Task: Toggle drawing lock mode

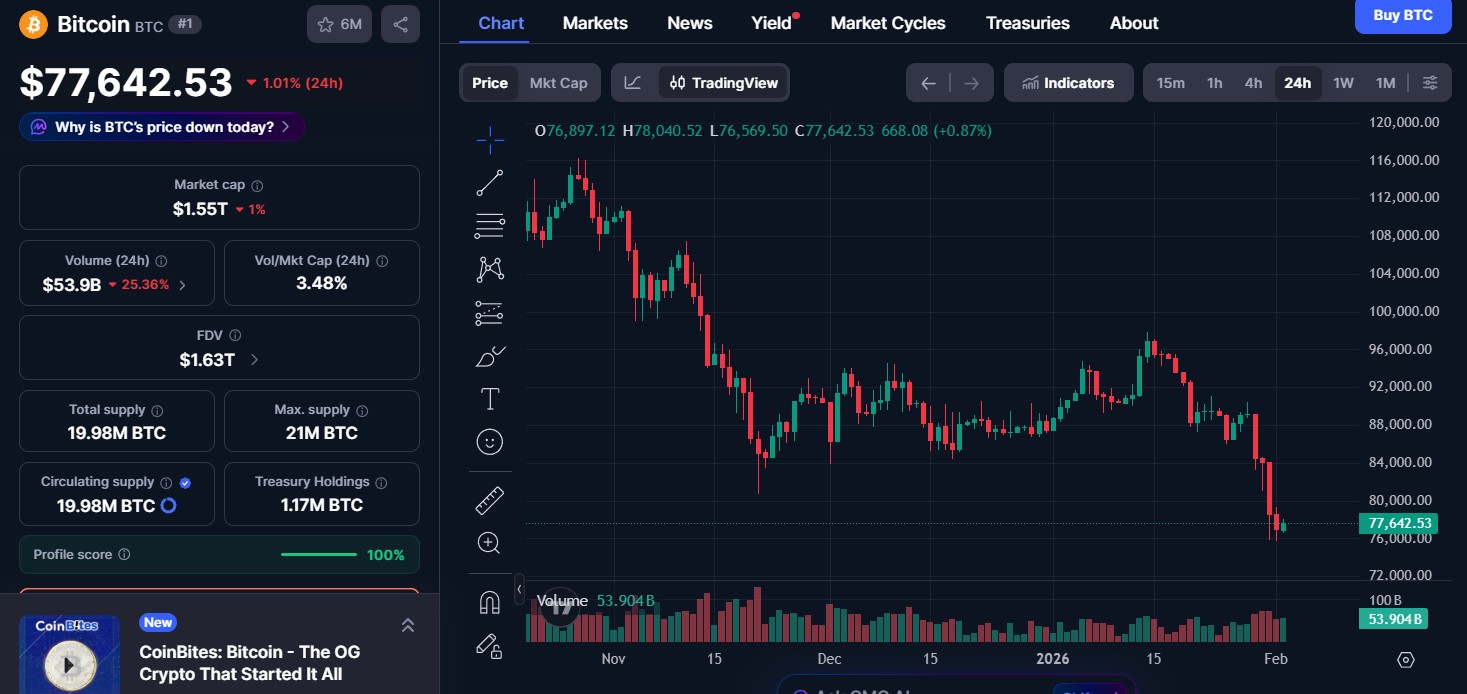Action: (x=489, y=647)
